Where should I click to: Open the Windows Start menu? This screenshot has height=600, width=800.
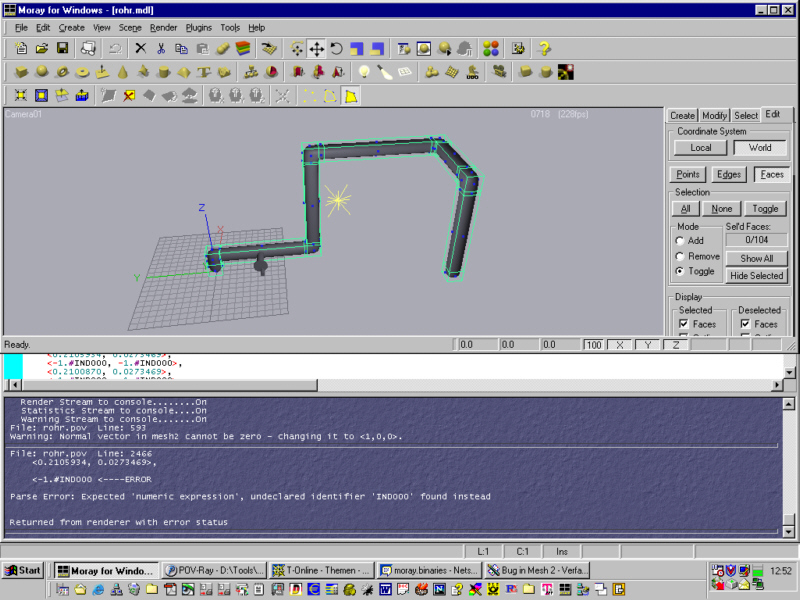[24, 570]
